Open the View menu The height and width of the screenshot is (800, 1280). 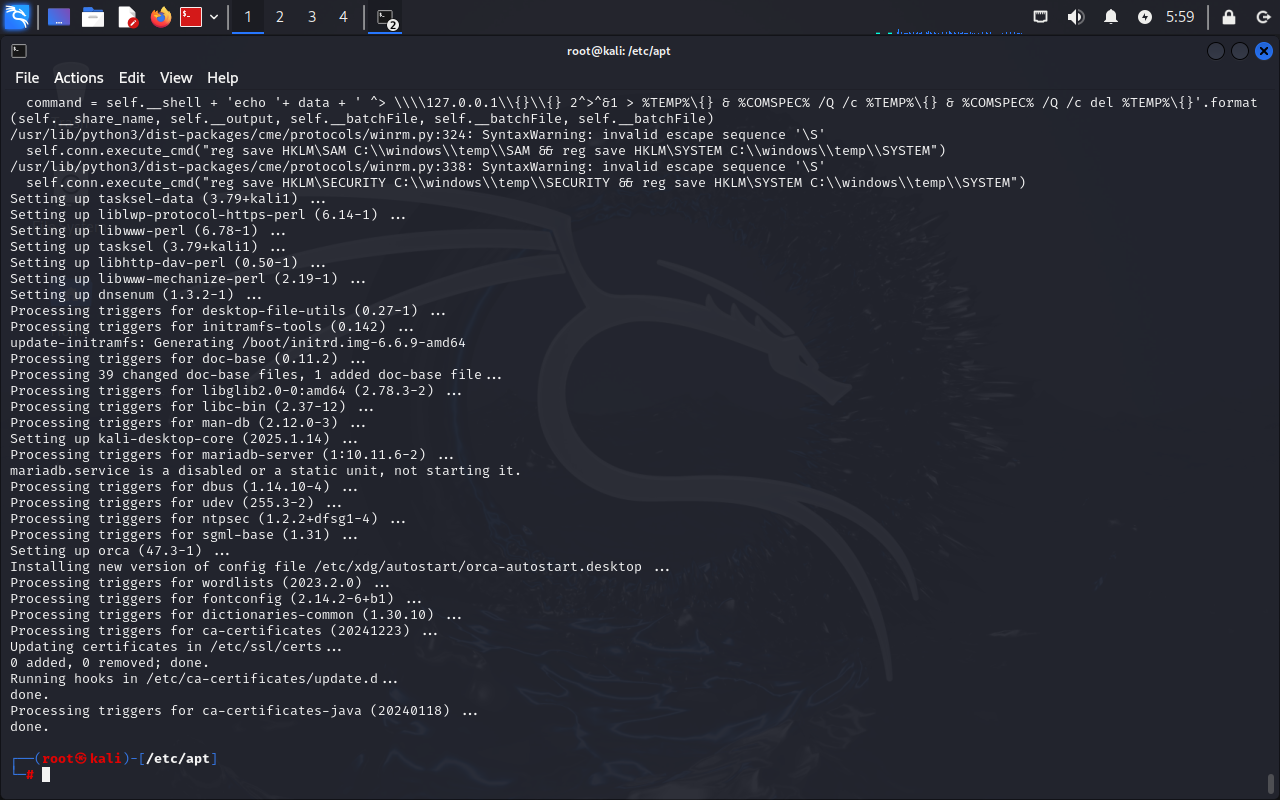pos(176,78)
